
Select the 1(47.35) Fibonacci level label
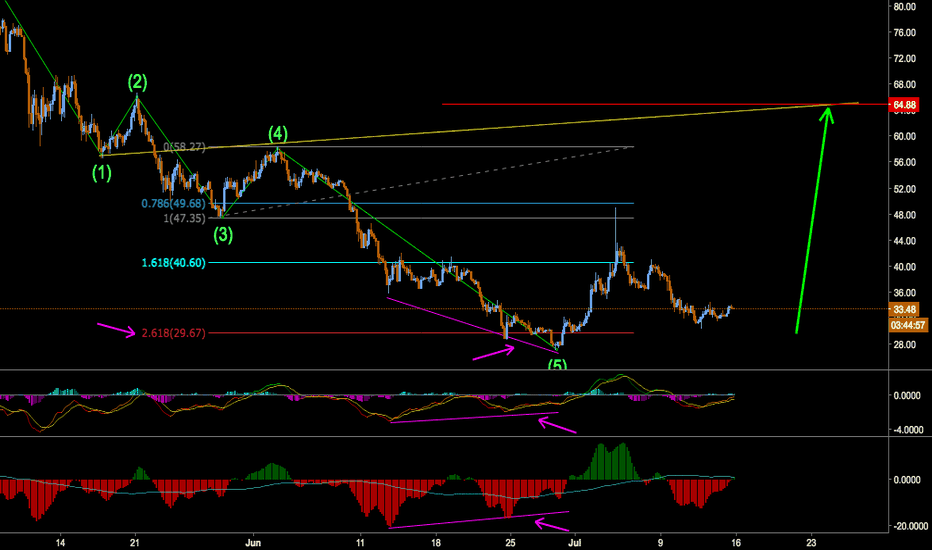coord(184,218)
